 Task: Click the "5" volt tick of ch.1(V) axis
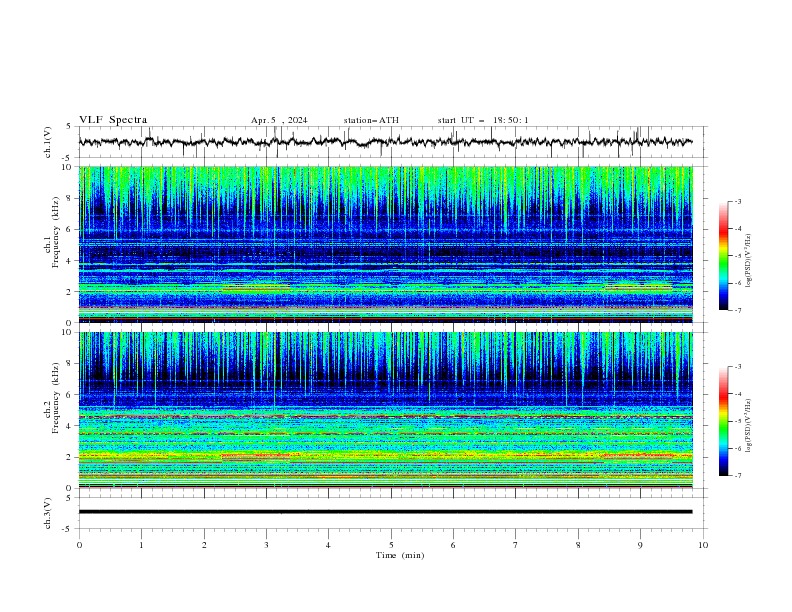click(x=69, y=127)
